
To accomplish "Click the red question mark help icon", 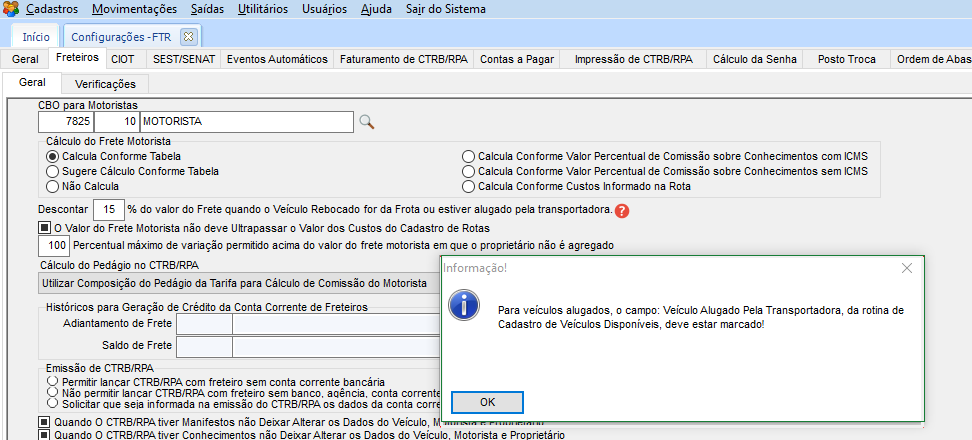I will click(622, 211).
